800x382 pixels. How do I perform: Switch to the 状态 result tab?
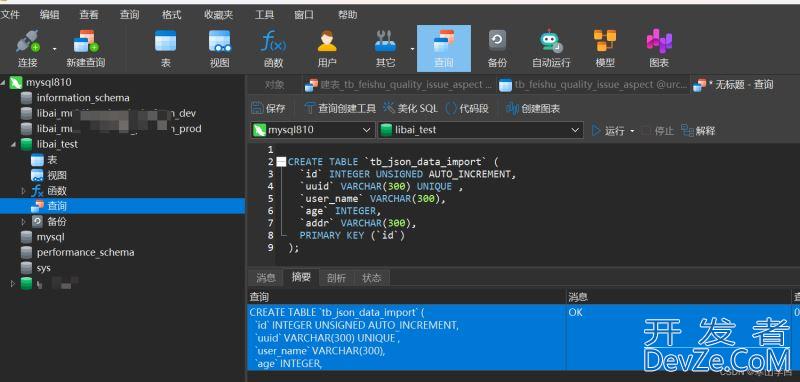tap(371, 277)
